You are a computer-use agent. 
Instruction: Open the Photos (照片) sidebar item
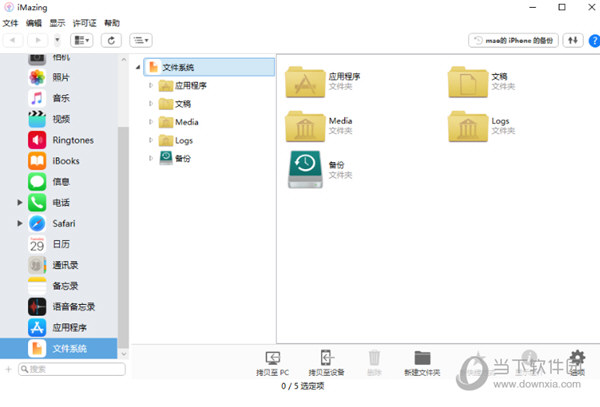point(59,78)
